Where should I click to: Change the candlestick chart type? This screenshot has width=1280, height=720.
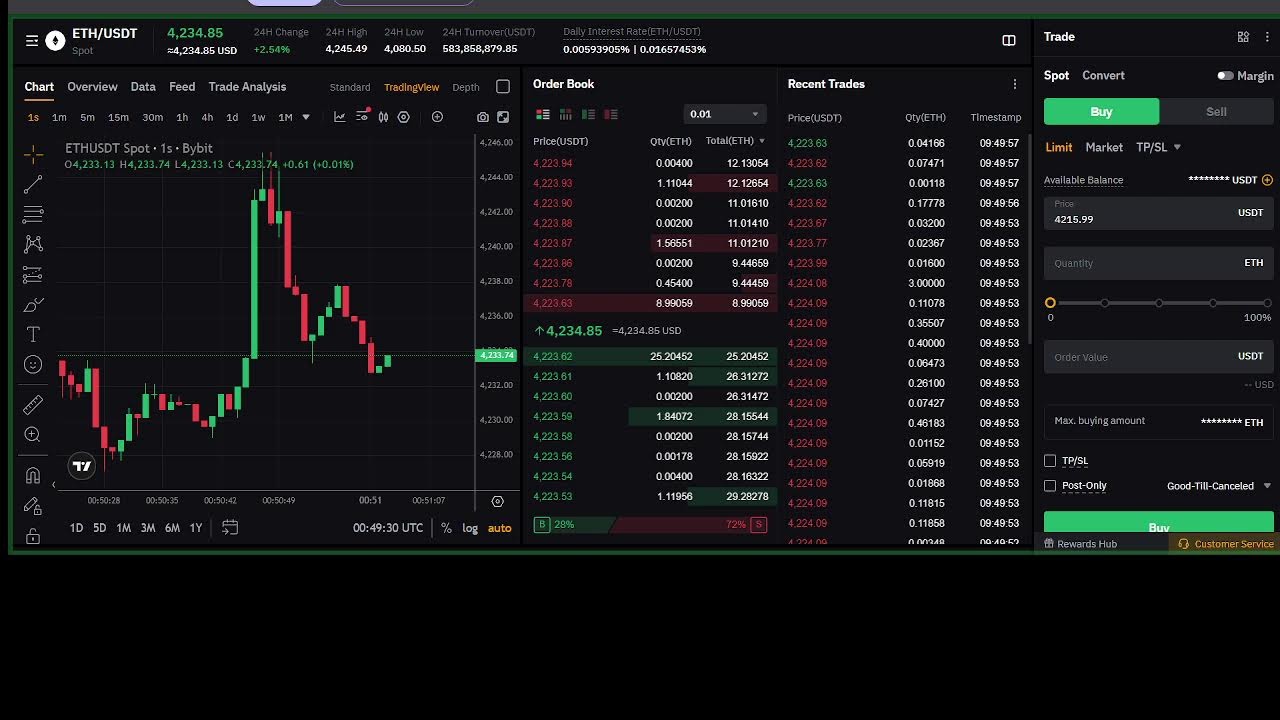click(x=383, y=117)
